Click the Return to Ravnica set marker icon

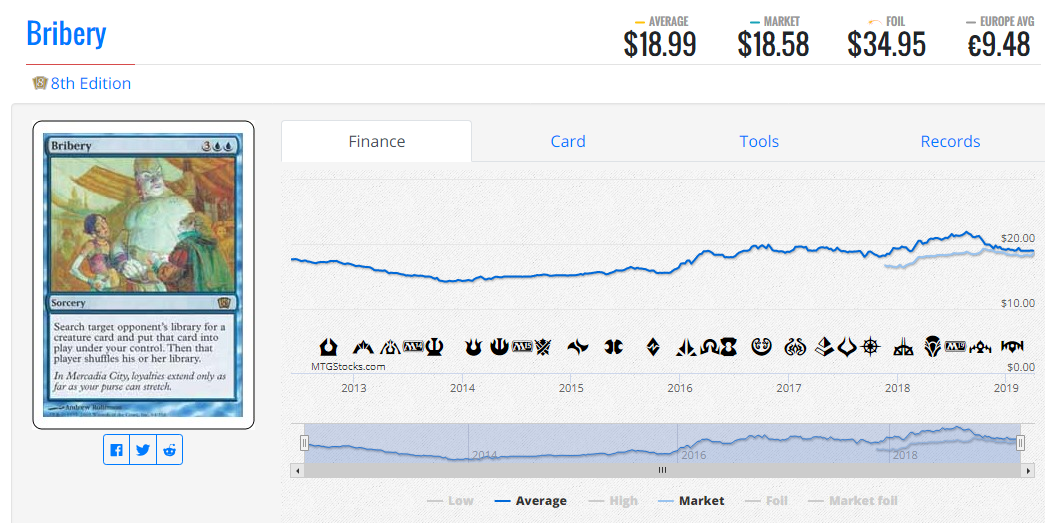click(328, 347)
